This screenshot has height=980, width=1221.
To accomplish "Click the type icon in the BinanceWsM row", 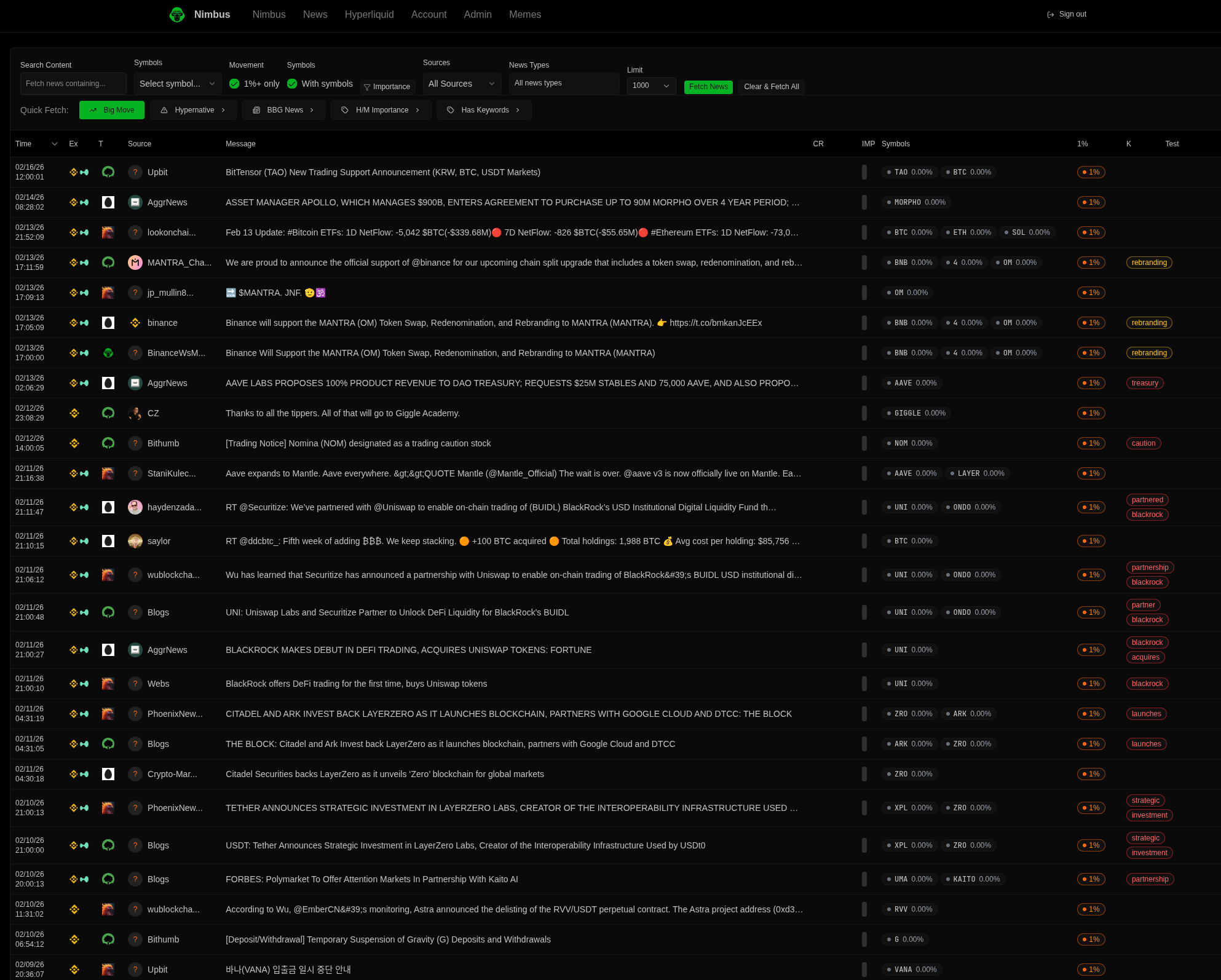I will click(x=108, y=353).
